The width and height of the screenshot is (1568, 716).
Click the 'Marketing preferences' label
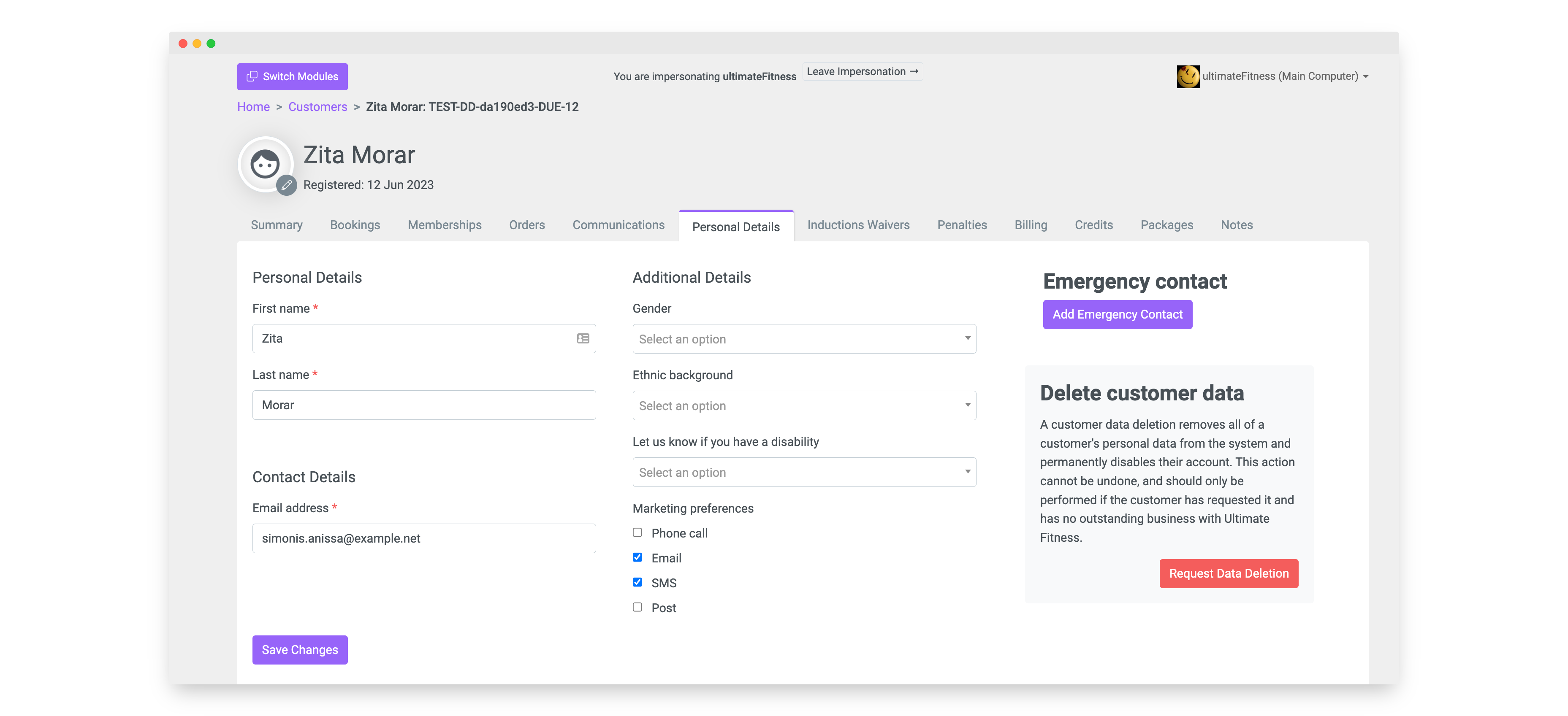coord(693,508)
